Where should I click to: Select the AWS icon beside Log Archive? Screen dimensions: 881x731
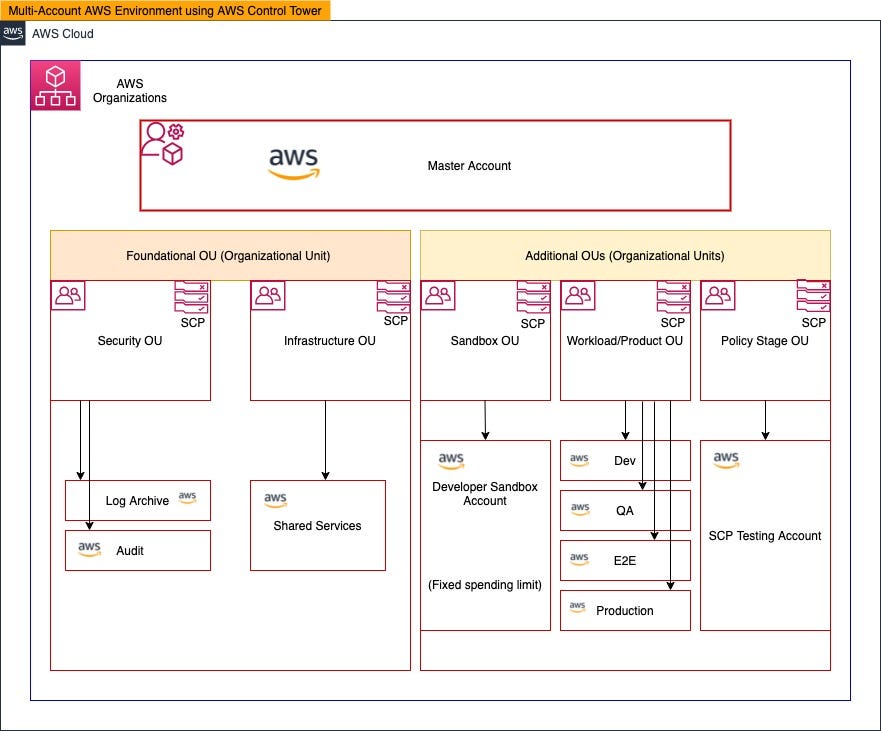[x=186, y=496]
